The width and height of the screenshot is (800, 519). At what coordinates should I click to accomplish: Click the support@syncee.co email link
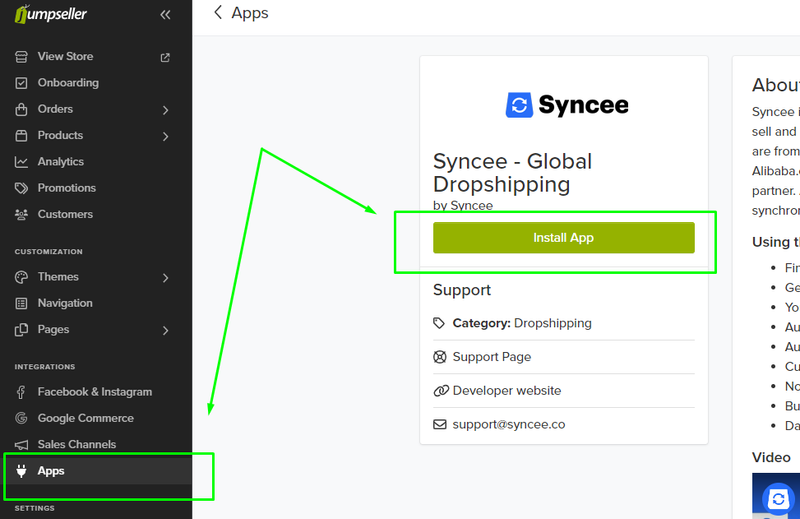pyautogui.click(x=509, y=425)
